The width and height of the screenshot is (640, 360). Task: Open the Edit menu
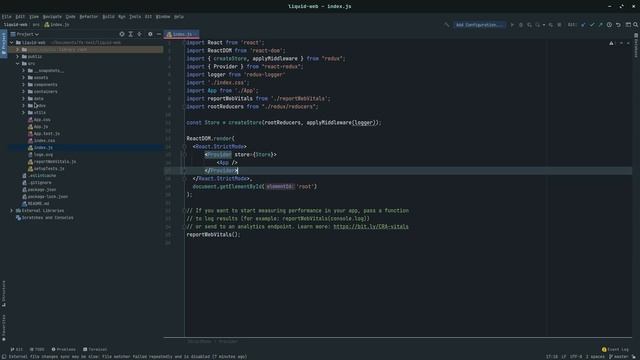click(x=20, y=17)
